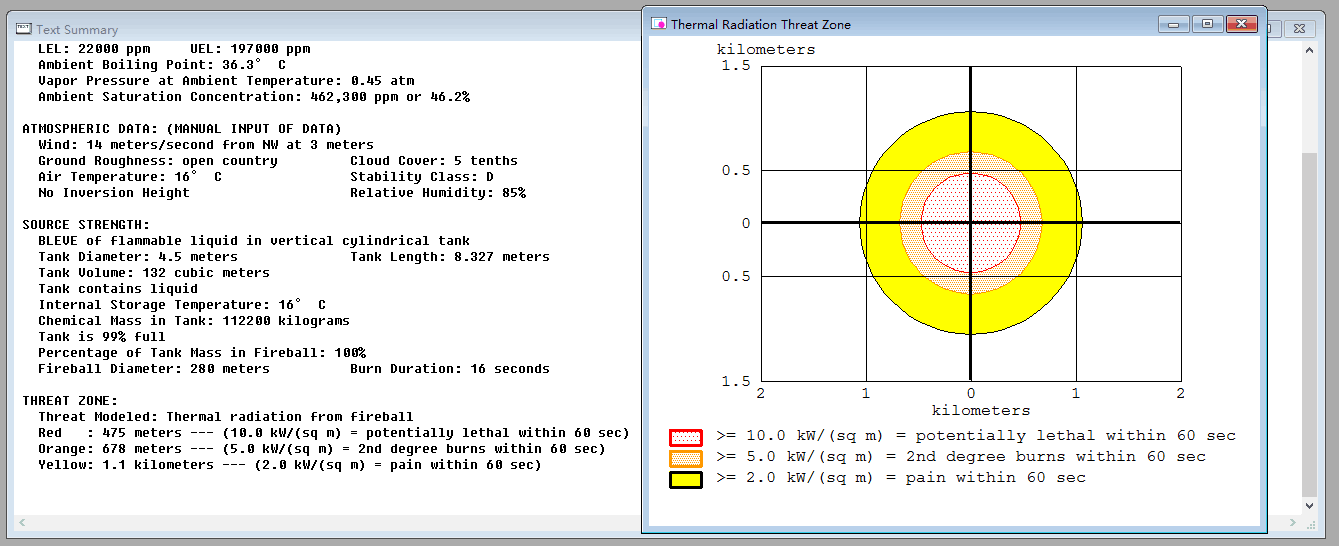Viewport: 1339px width, 546px height.
Task: Click the red 10.0 kW legend swatch
Action: point(686,437)
